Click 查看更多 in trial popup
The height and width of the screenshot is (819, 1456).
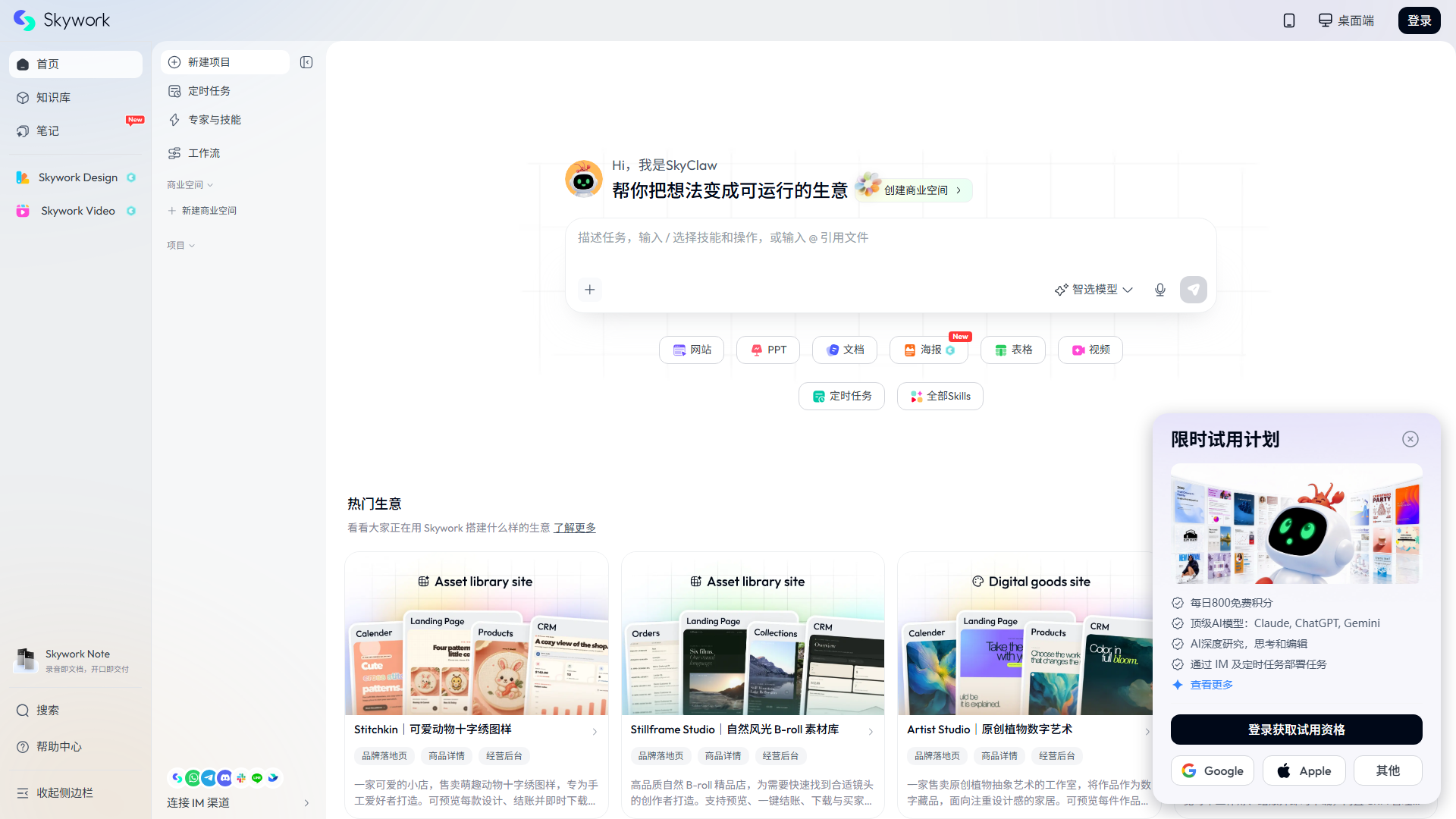pyautogui.click(x=1211, y=685)
